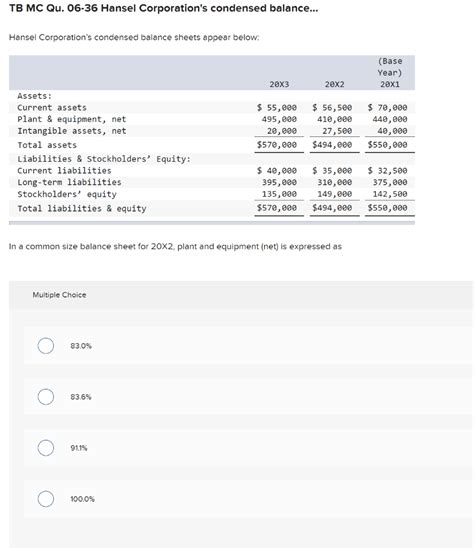The image size is (474, 550).
Task: Click the 20X3 column header
Action: pyautogui.click(x=279, y=84)
